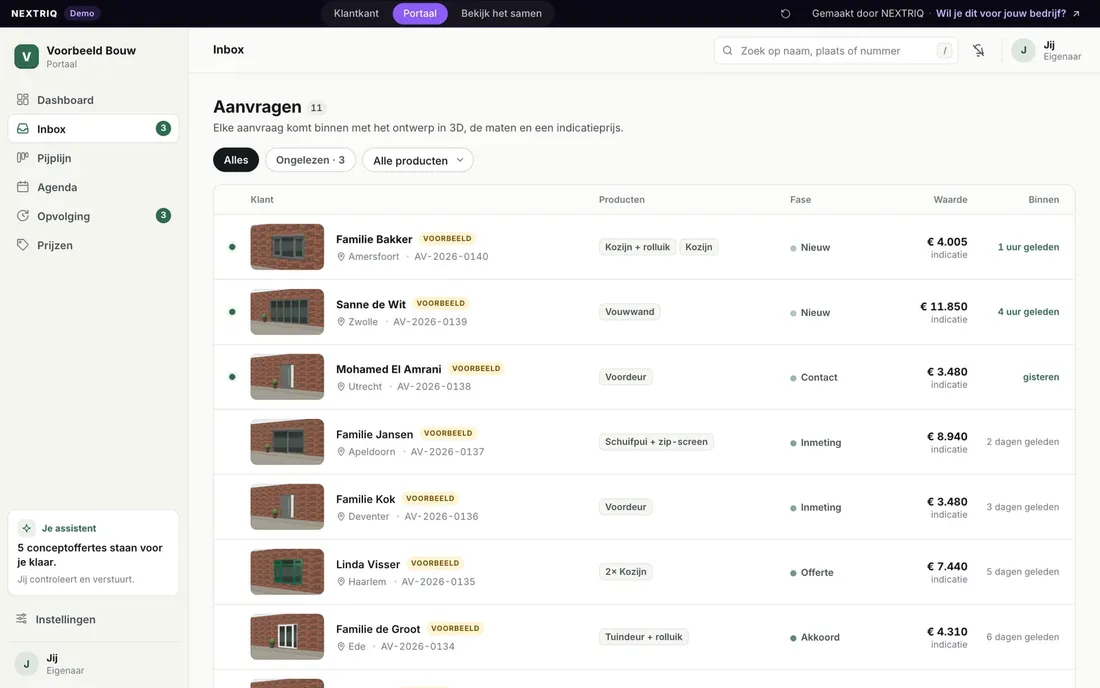This screenshot has width=1100, height=688.
Task: Click the Vouwwand product tag
Action: coord(629,311)
